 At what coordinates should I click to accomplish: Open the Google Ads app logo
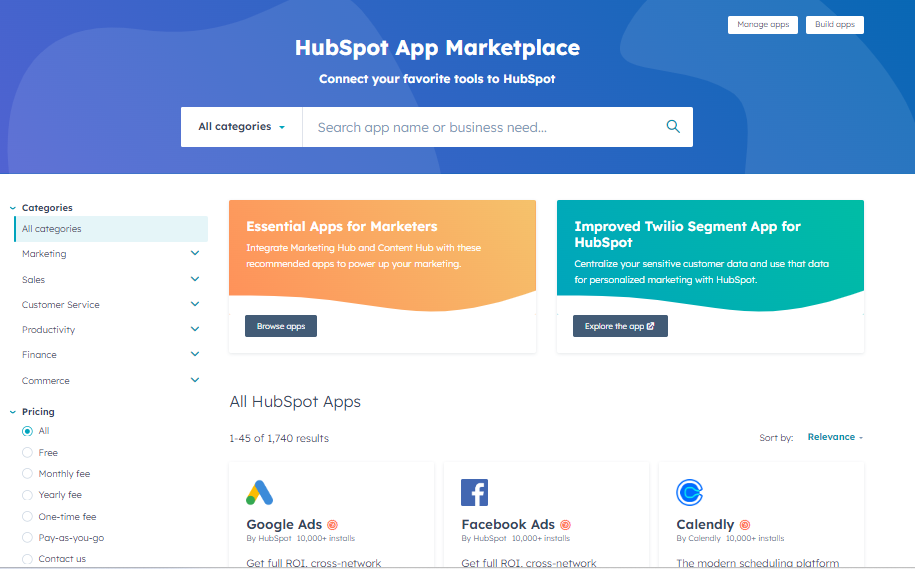click(x=260, y=492)
